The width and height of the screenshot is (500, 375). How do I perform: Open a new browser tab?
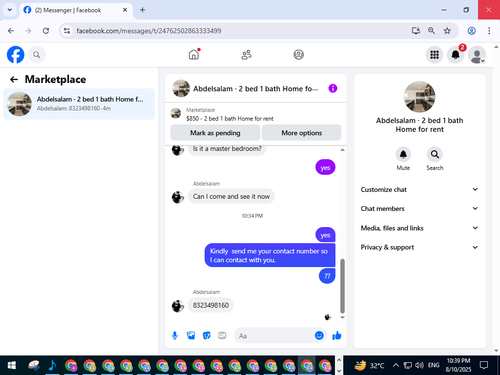[x=142, y=10]
